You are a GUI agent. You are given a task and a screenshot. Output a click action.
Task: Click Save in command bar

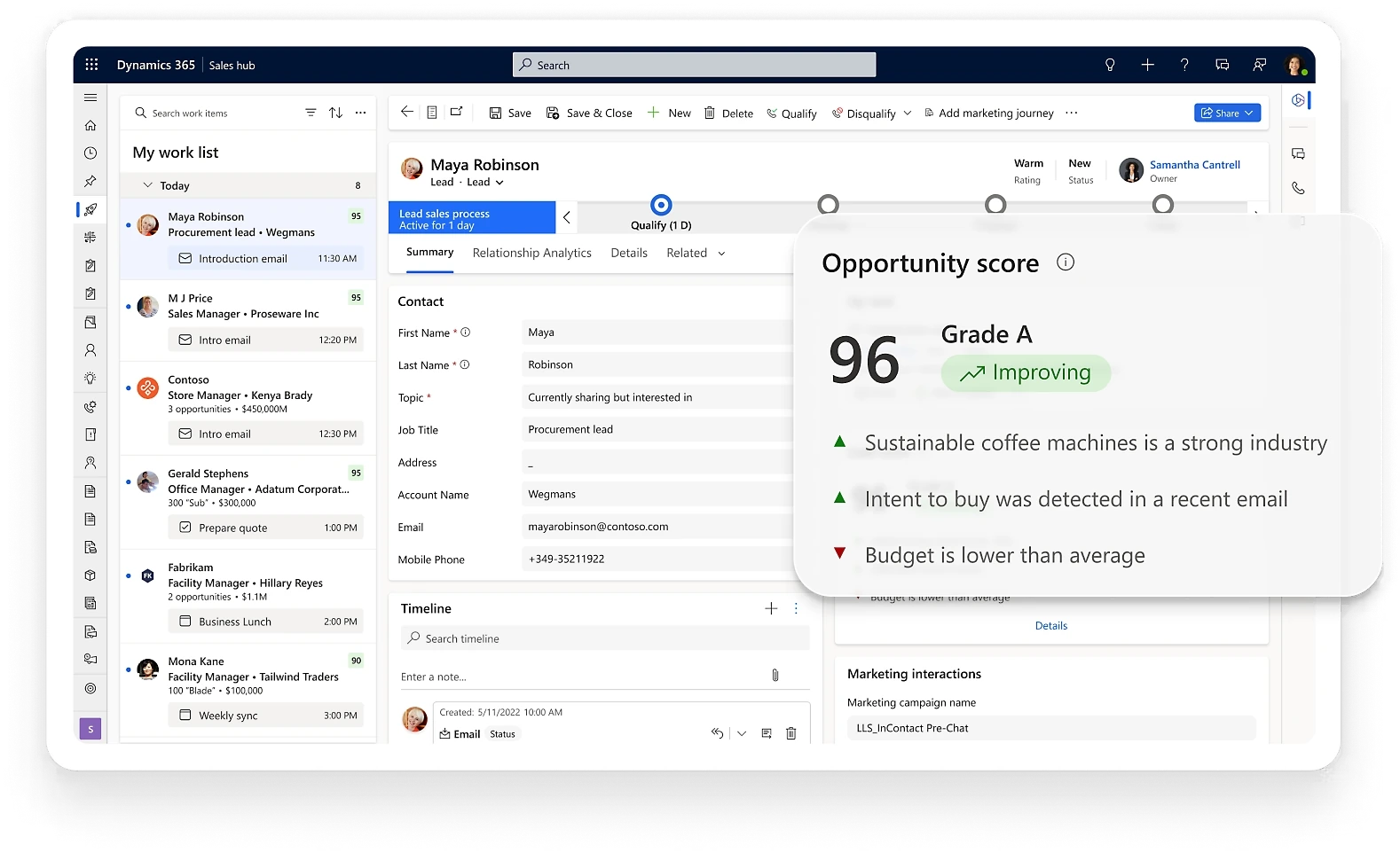[510, 113]
